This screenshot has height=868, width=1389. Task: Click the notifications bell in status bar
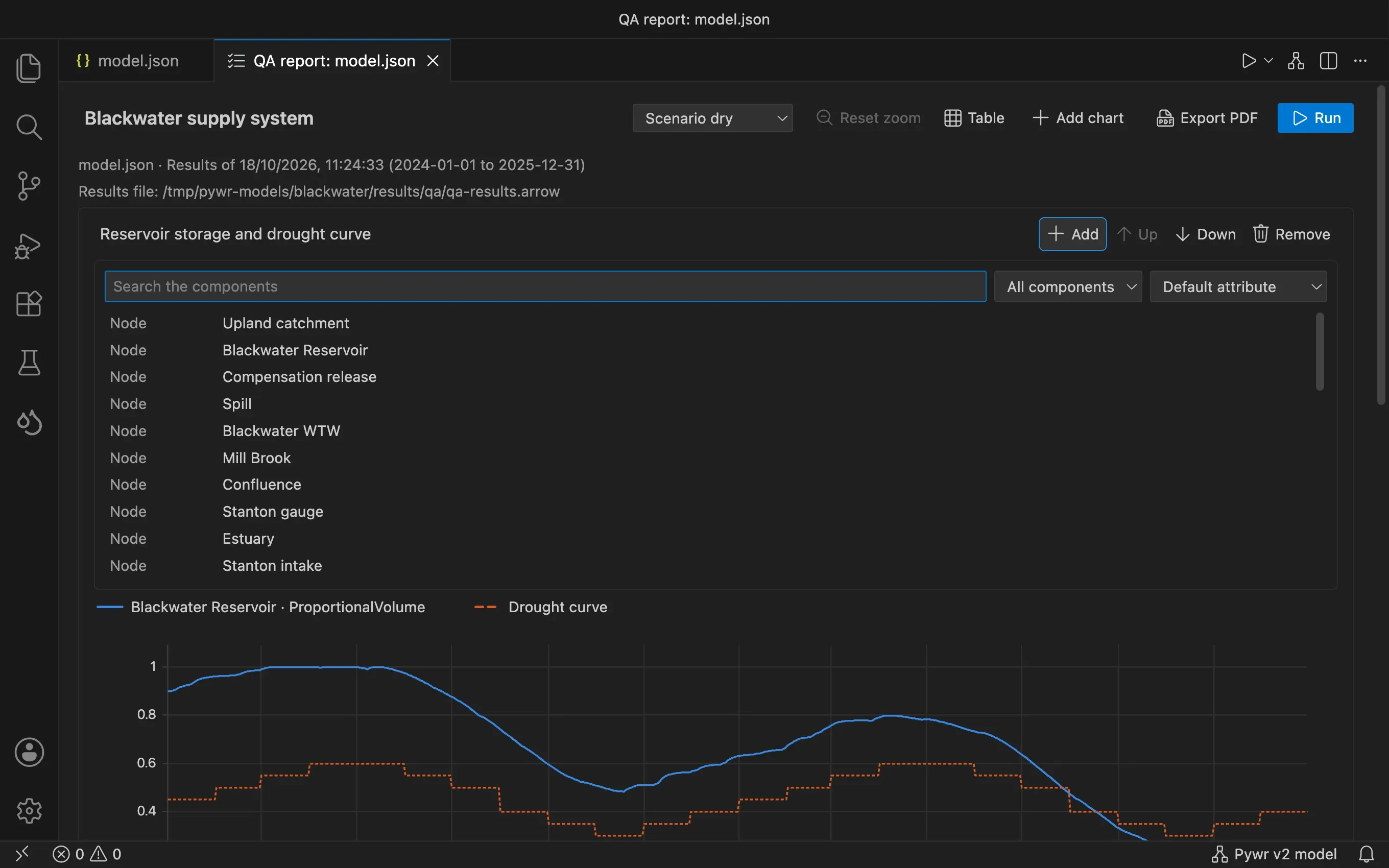1367,854
